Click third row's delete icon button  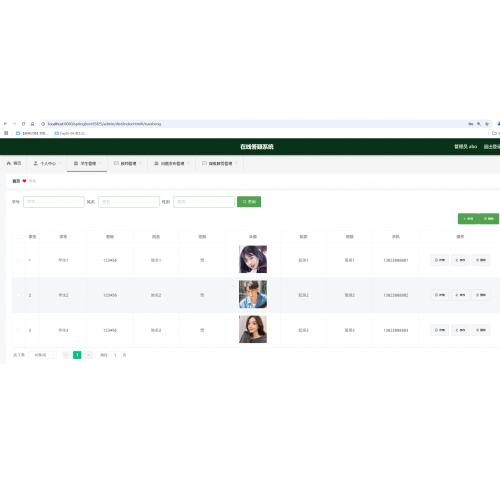coord(481,330)
